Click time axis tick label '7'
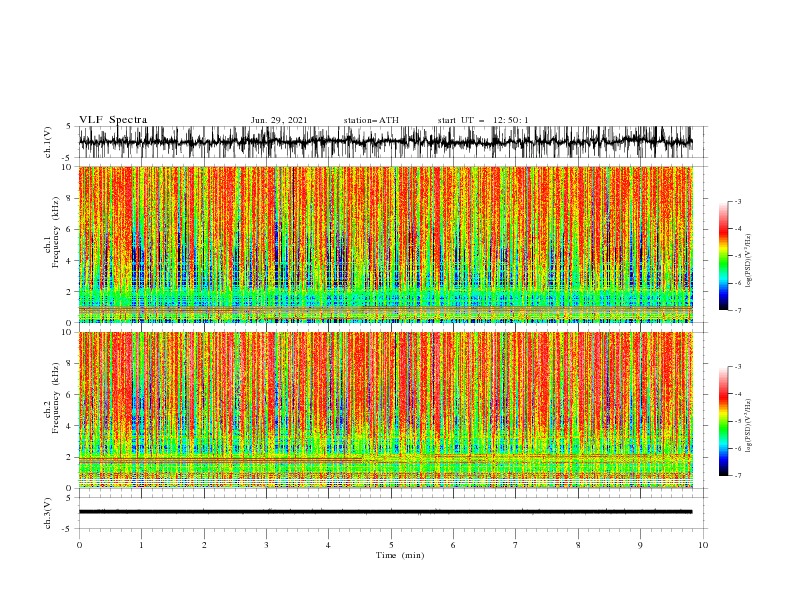This screenshot has height=612, width=792. [515, 545]
